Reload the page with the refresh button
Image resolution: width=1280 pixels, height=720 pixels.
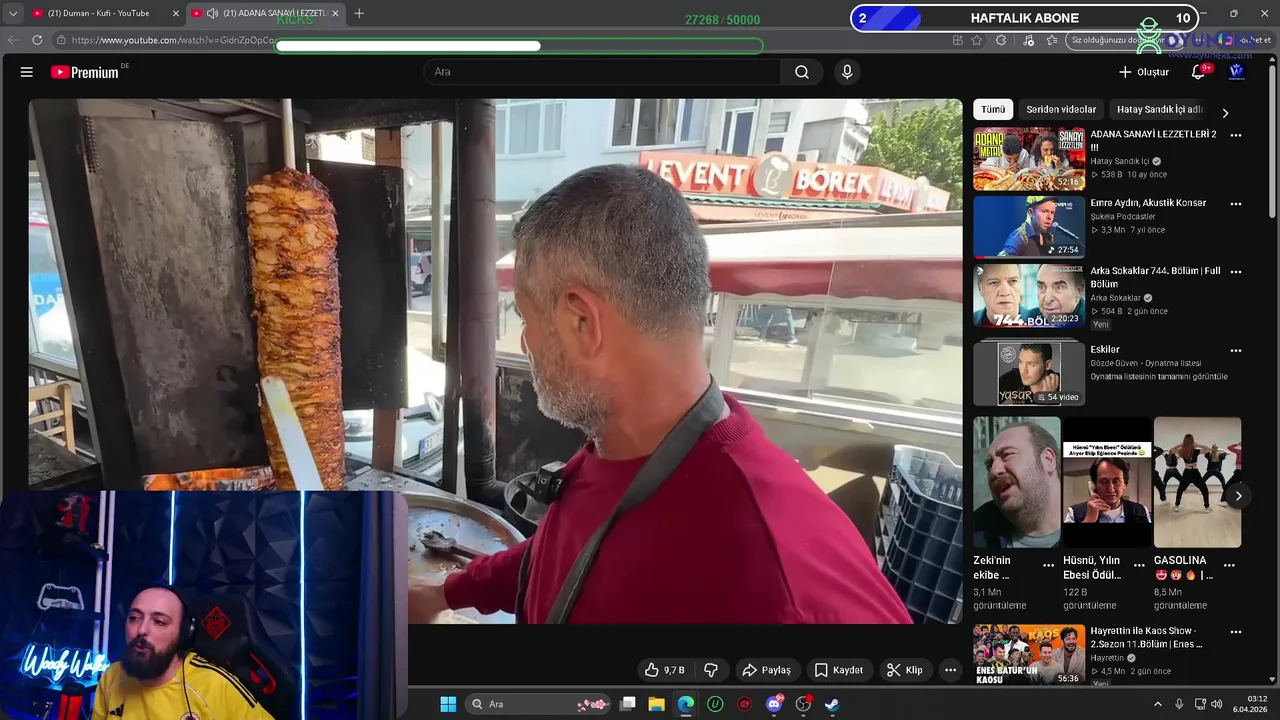pos(37,40)
